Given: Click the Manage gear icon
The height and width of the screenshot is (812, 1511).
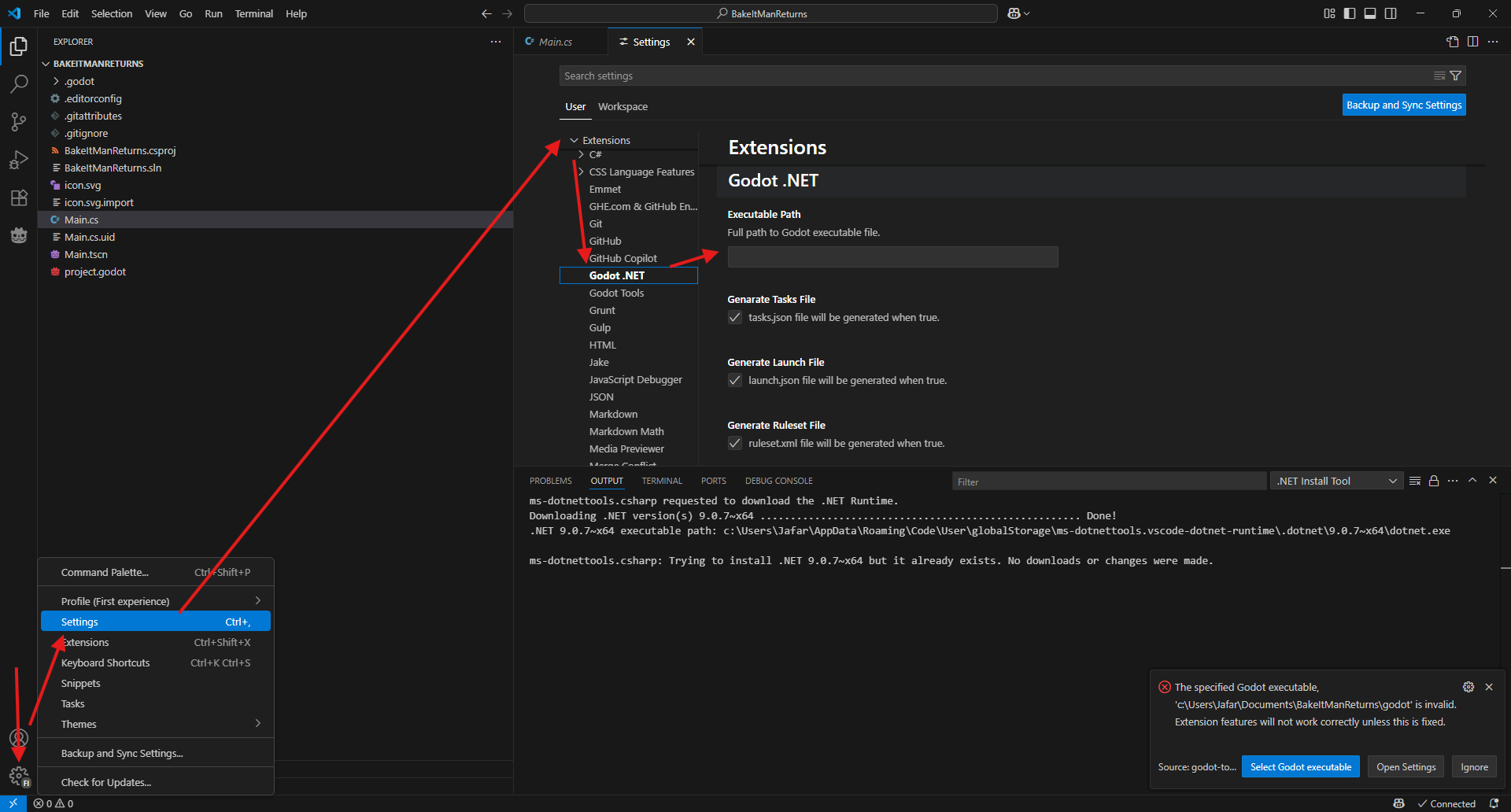Looking at the screenshot, I should pyautogui.click(x=19, y=776).
